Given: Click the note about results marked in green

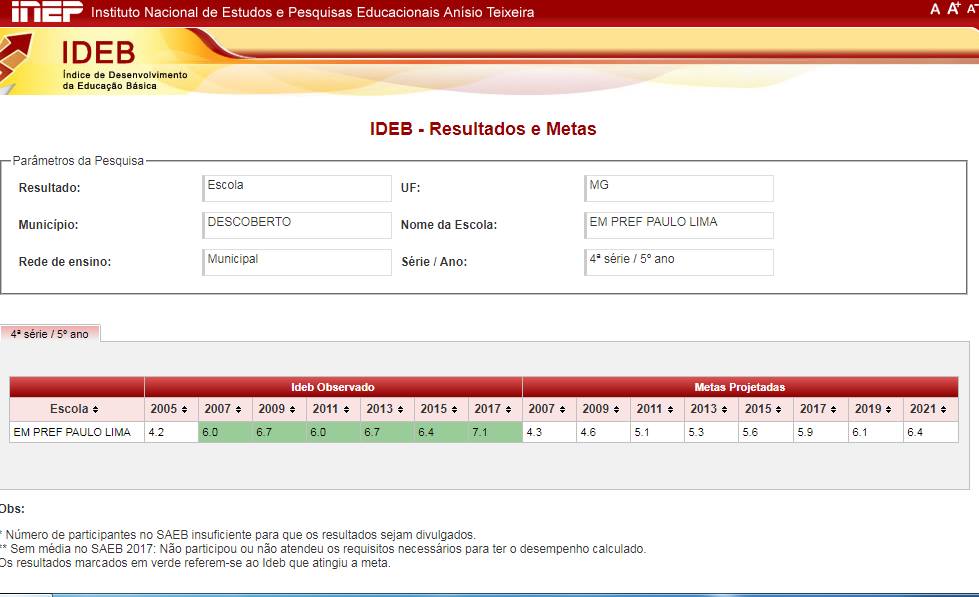Looking at the screenshot, I should [x=195, y=563].
